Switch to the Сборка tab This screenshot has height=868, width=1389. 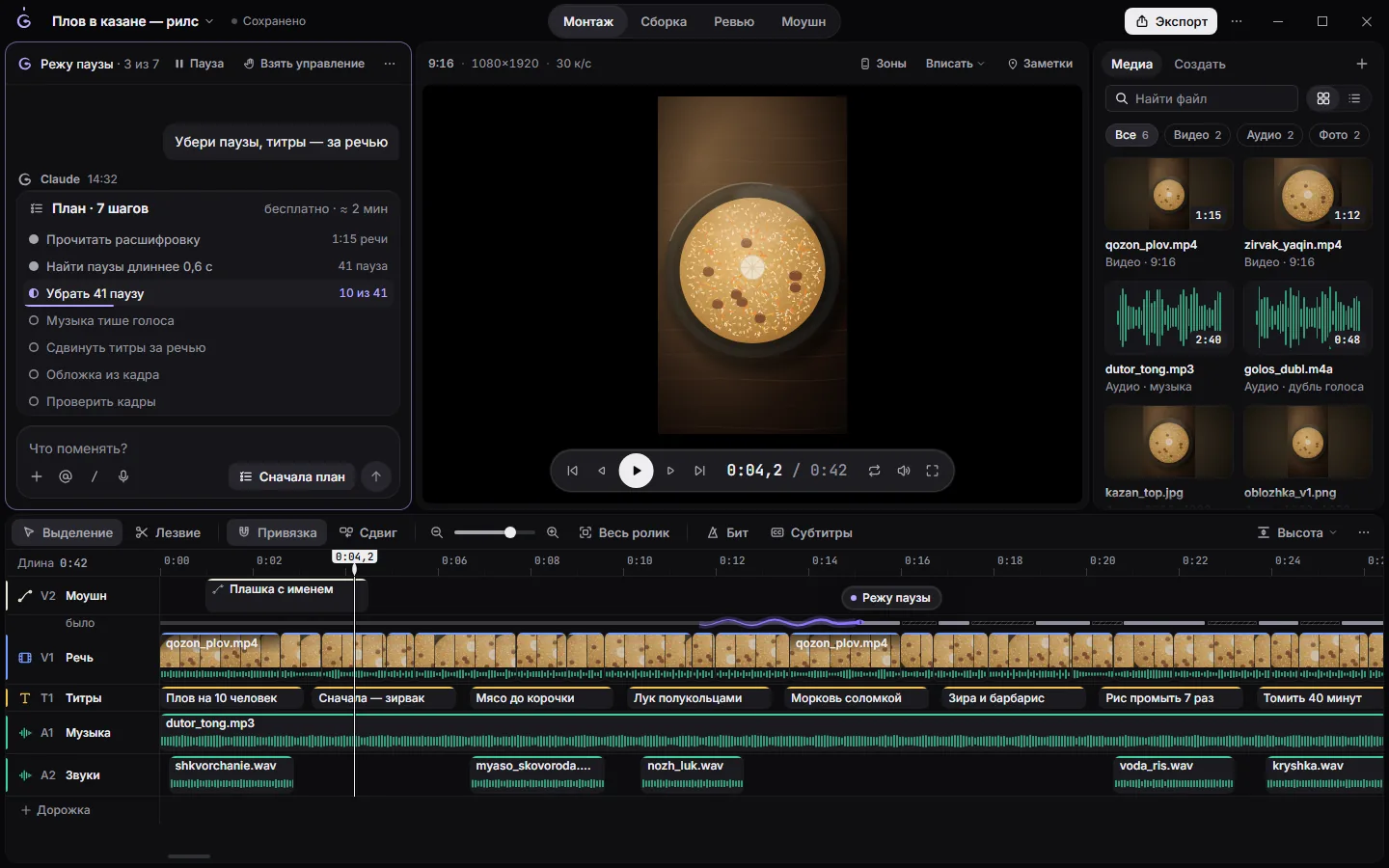664,21
